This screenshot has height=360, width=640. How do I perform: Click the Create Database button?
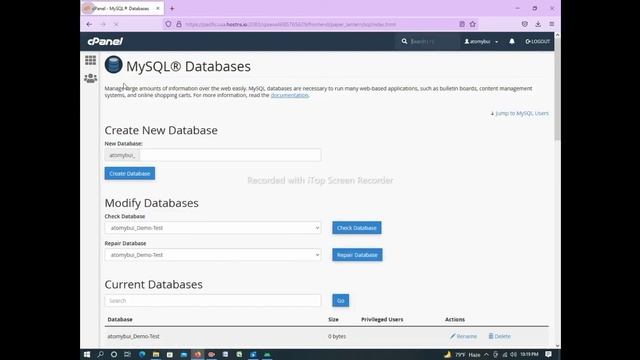[130, 173]
